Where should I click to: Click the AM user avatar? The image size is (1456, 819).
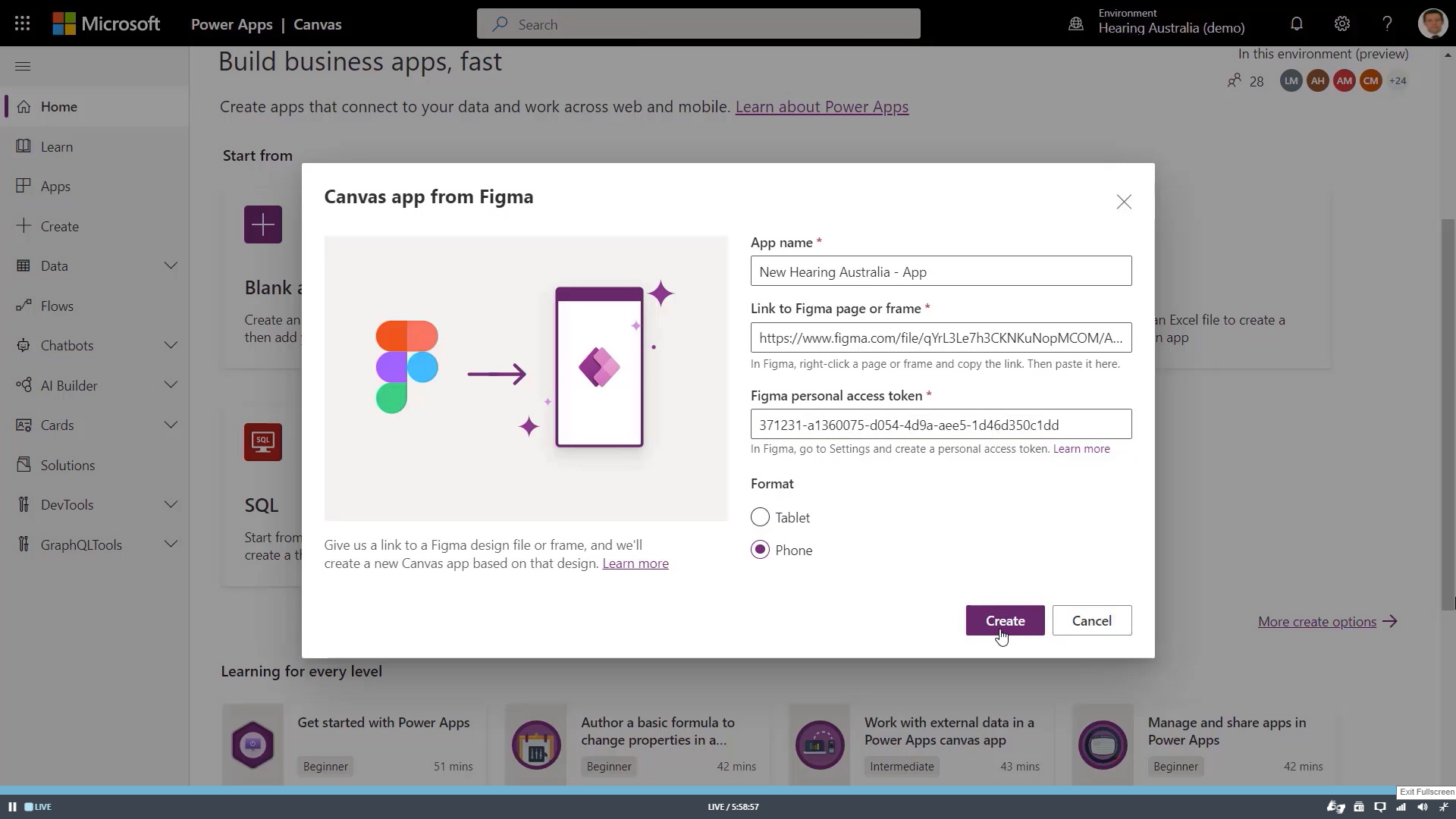(1345, 80)
